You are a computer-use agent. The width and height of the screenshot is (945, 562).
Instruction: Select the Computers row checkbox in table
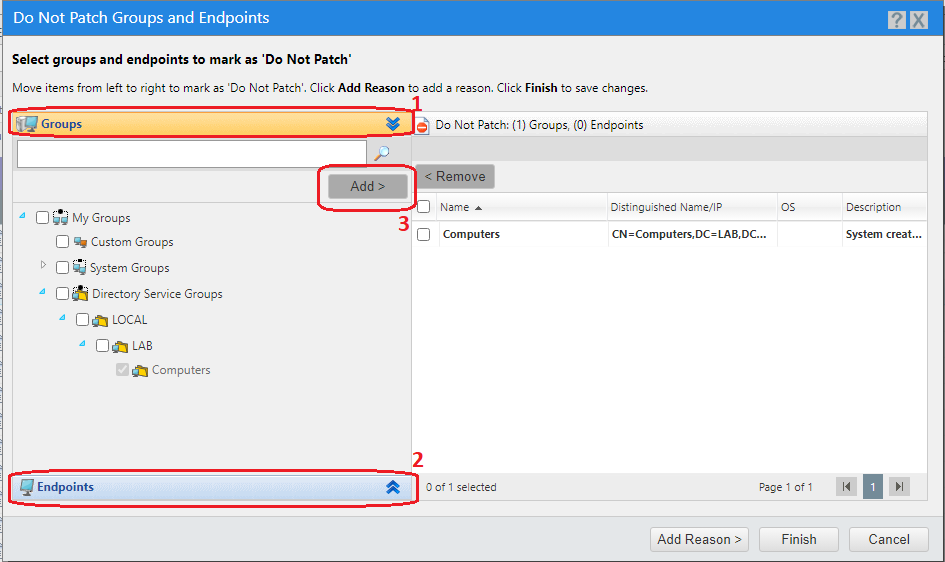(x=424, y=234)
